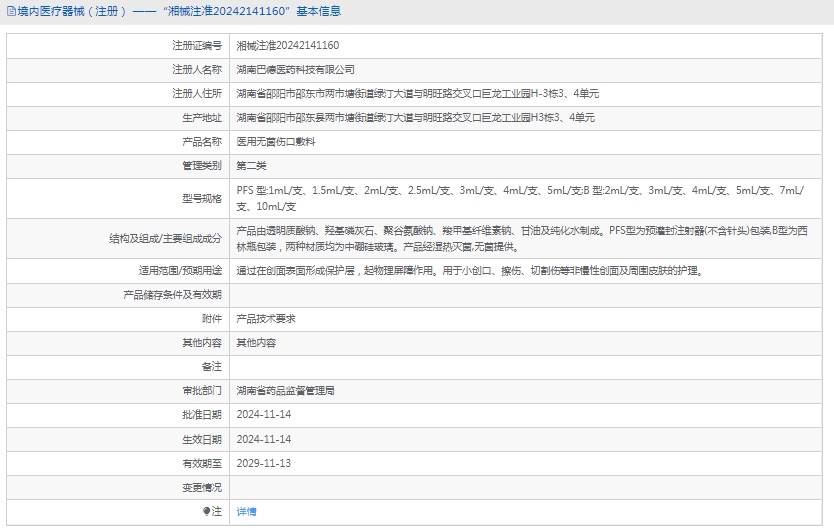Click the 型号规格 specification text
The height and width of the screenshot is (532, 834).
(520, 198)
